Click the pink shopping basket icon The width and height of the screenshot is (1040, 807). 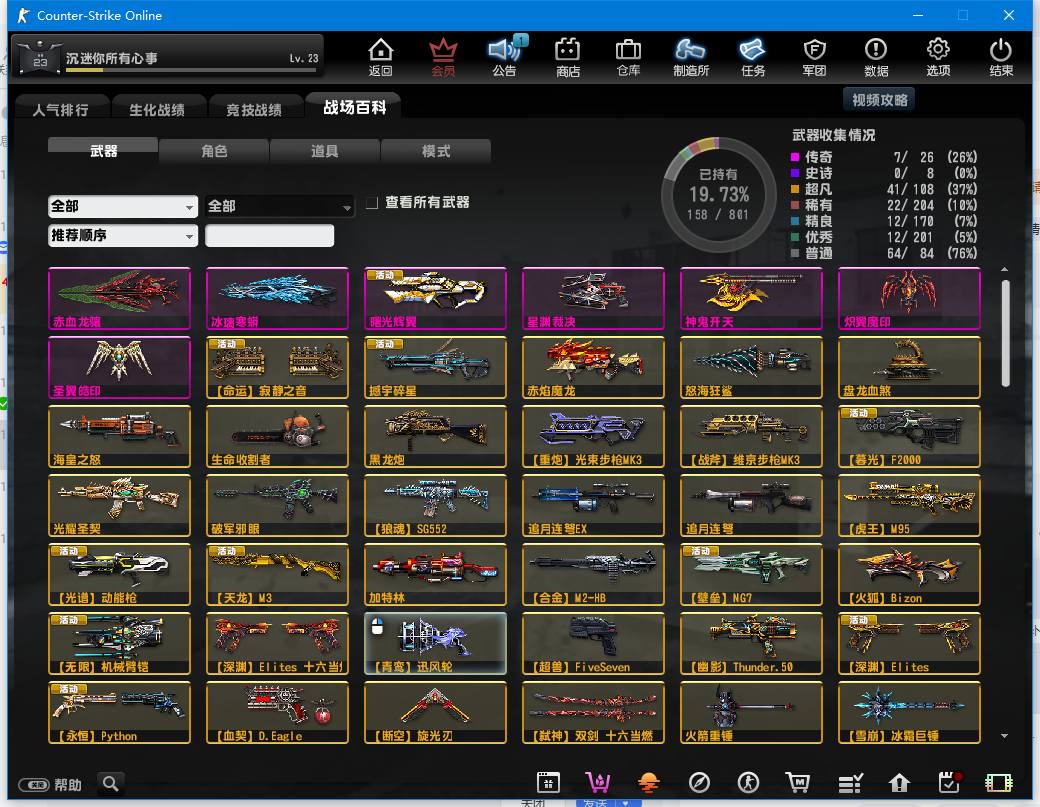(x=598, y=783)
